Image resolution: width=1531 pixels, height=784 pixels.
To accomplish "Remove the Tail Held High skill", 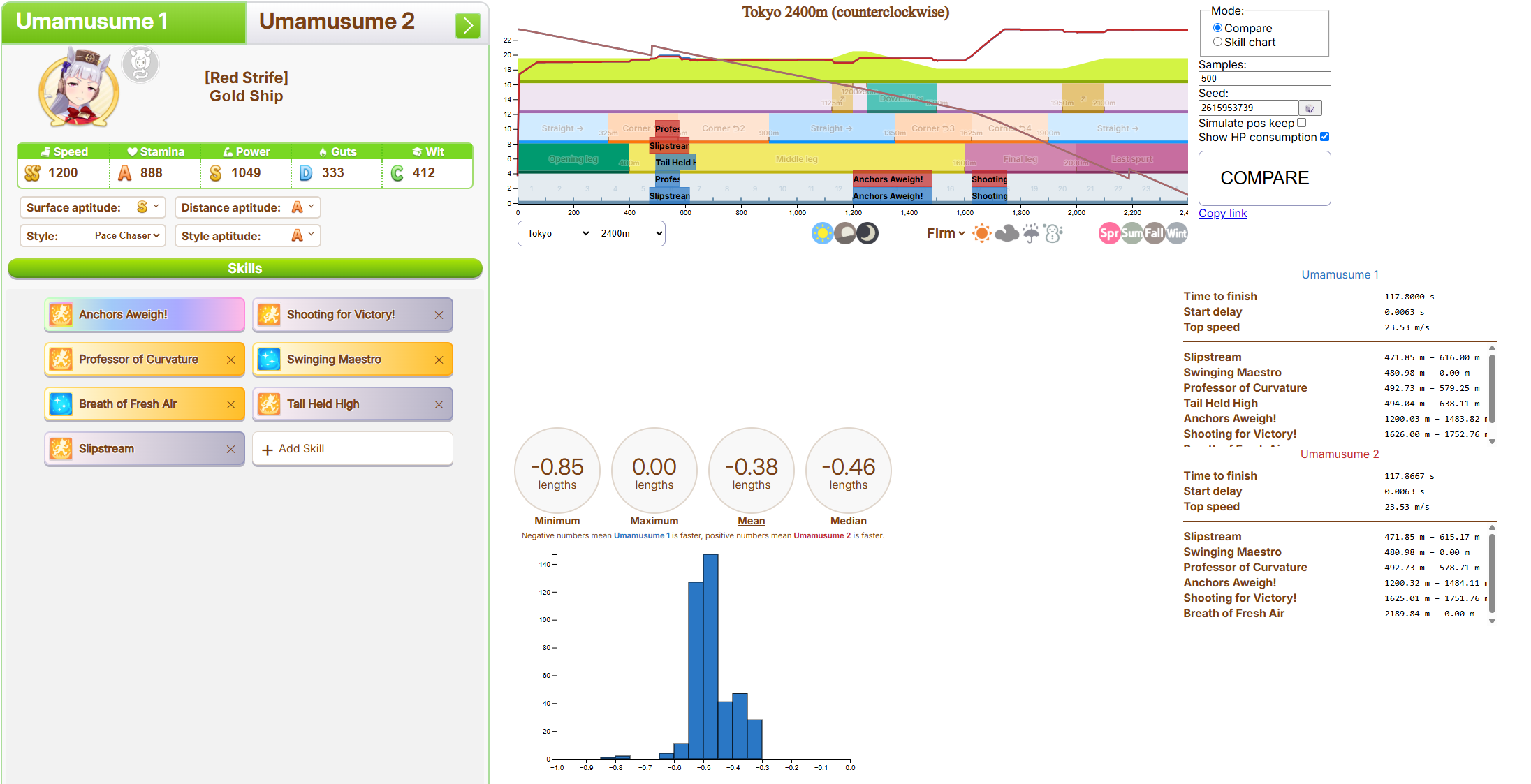I will (439, 405).
